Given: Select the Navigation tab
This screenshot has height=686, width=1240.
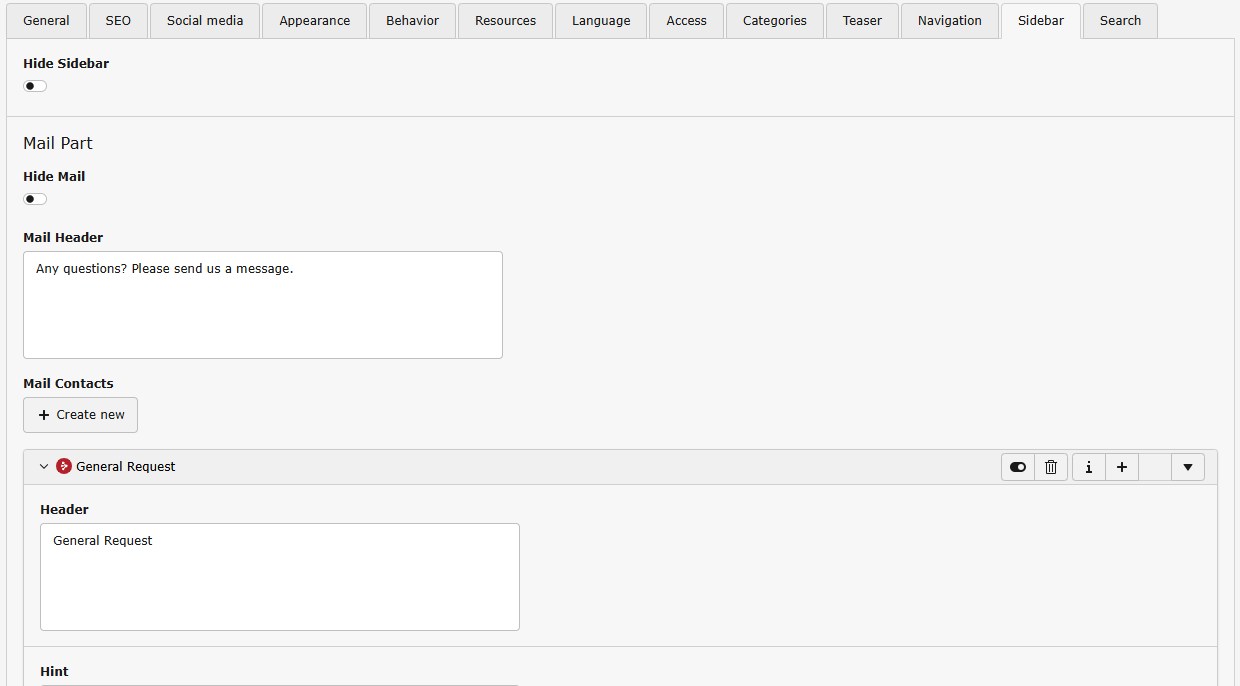Looking at the screenshot, I should tap(949, 20).
